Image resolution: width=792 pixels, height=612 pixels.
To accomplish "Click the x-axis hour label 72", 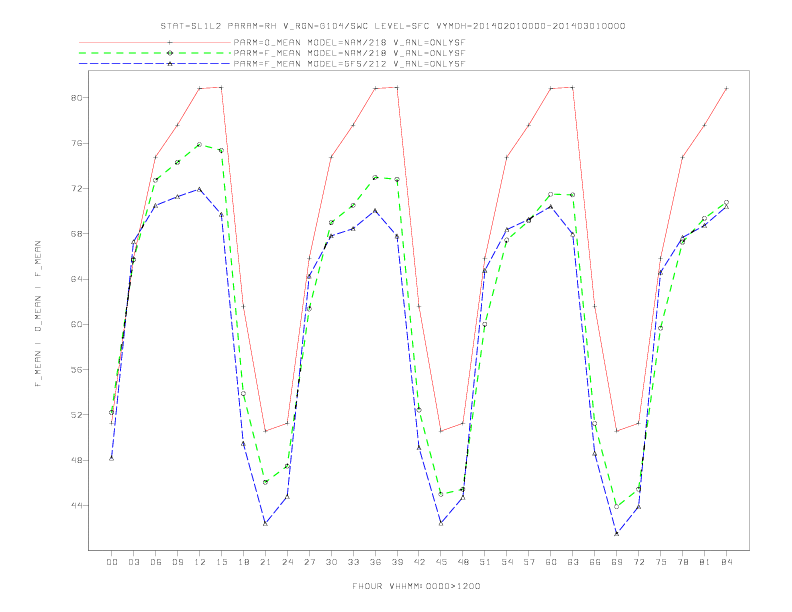I will click(x=639, y=562).
